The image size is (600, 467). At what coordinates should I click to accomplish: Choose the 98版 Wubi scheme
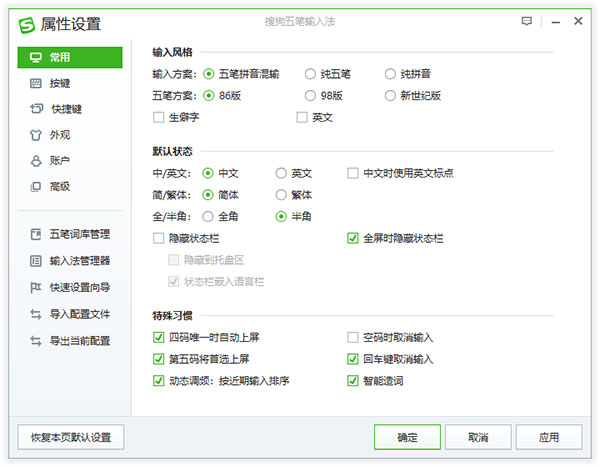[310, 96]
